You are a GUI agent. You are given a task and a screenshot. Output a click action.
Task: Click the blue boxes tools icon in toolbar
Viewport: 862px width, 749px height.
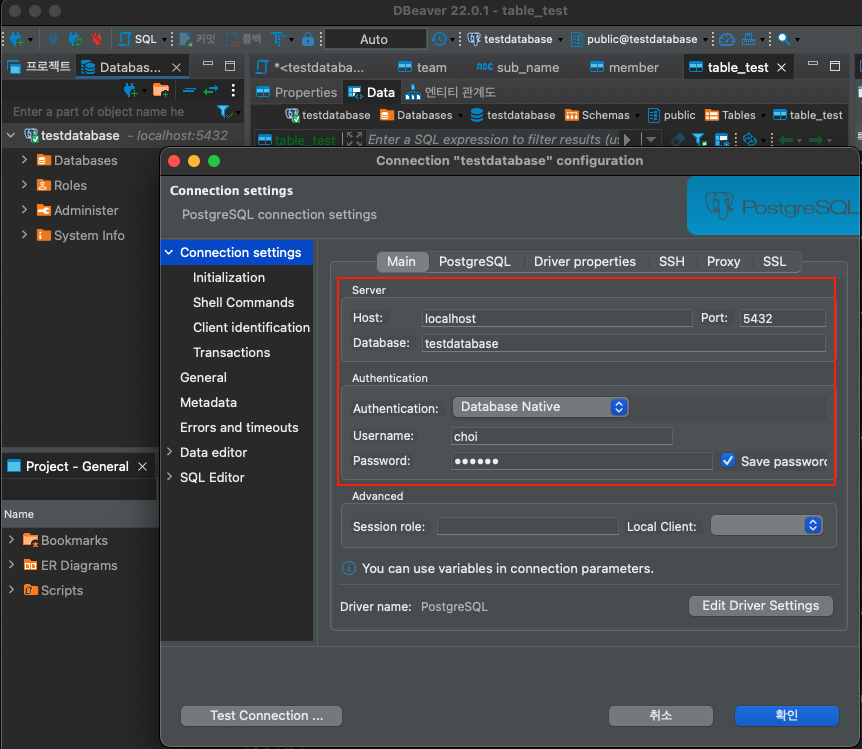(748, 39)
